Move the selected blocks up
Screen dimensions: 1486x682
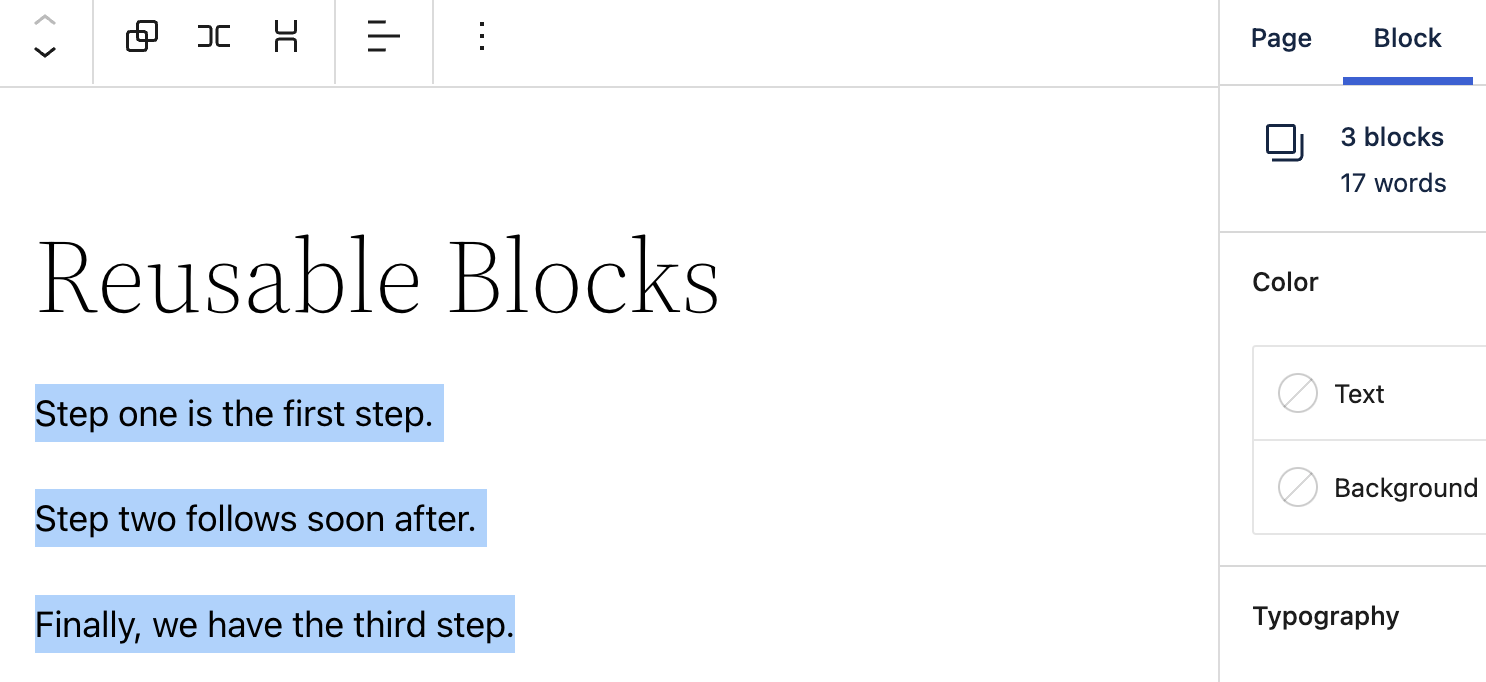click(x=45, y=21)
